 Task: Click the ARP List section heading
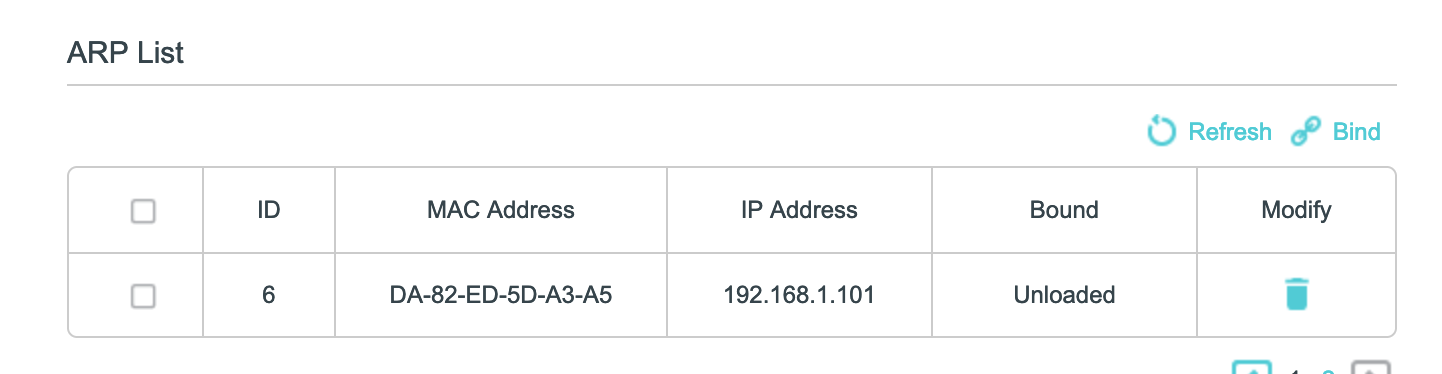[126, 53]
